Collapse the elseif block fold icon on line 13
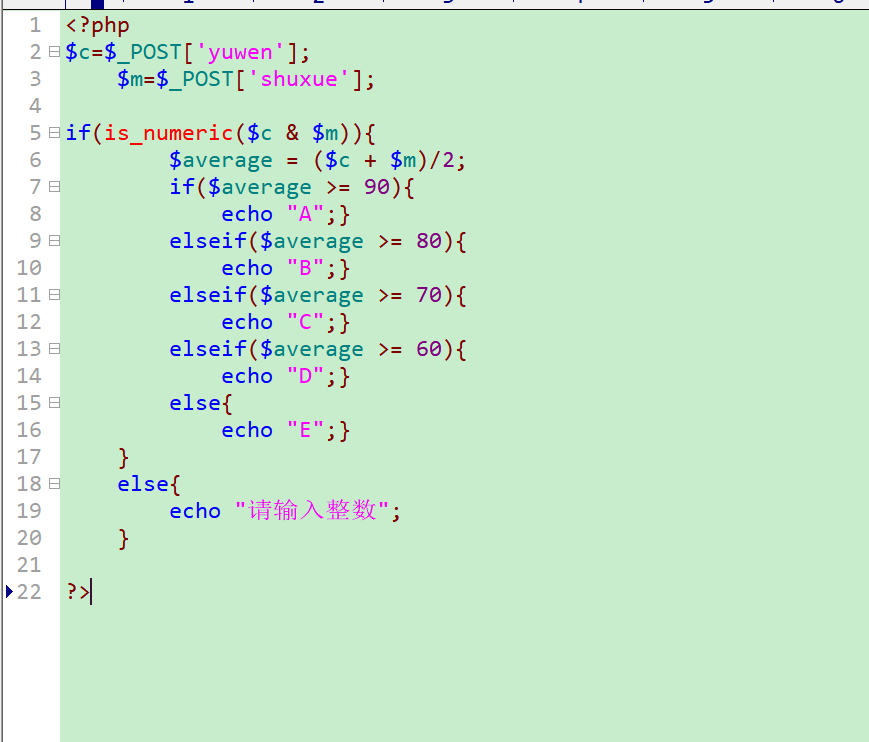The width and height of the screenshot is (869, 742). 54,348
